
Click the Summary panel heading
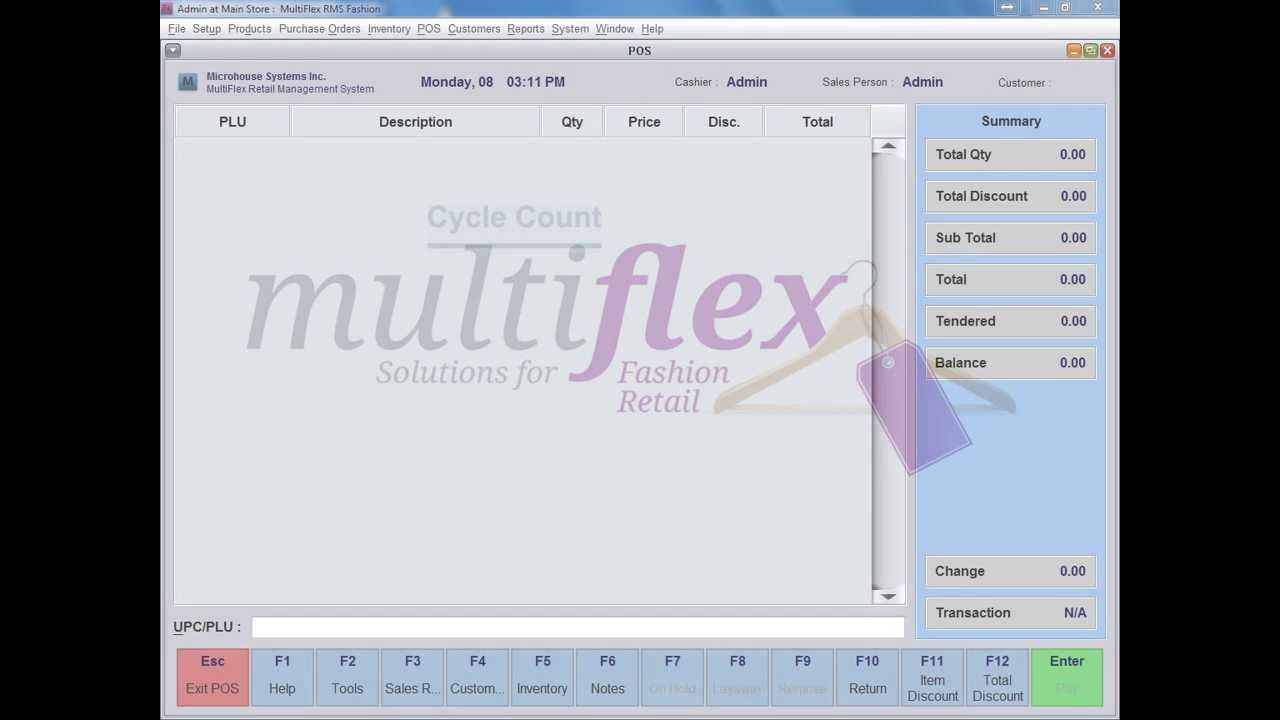coord(1011,121)
